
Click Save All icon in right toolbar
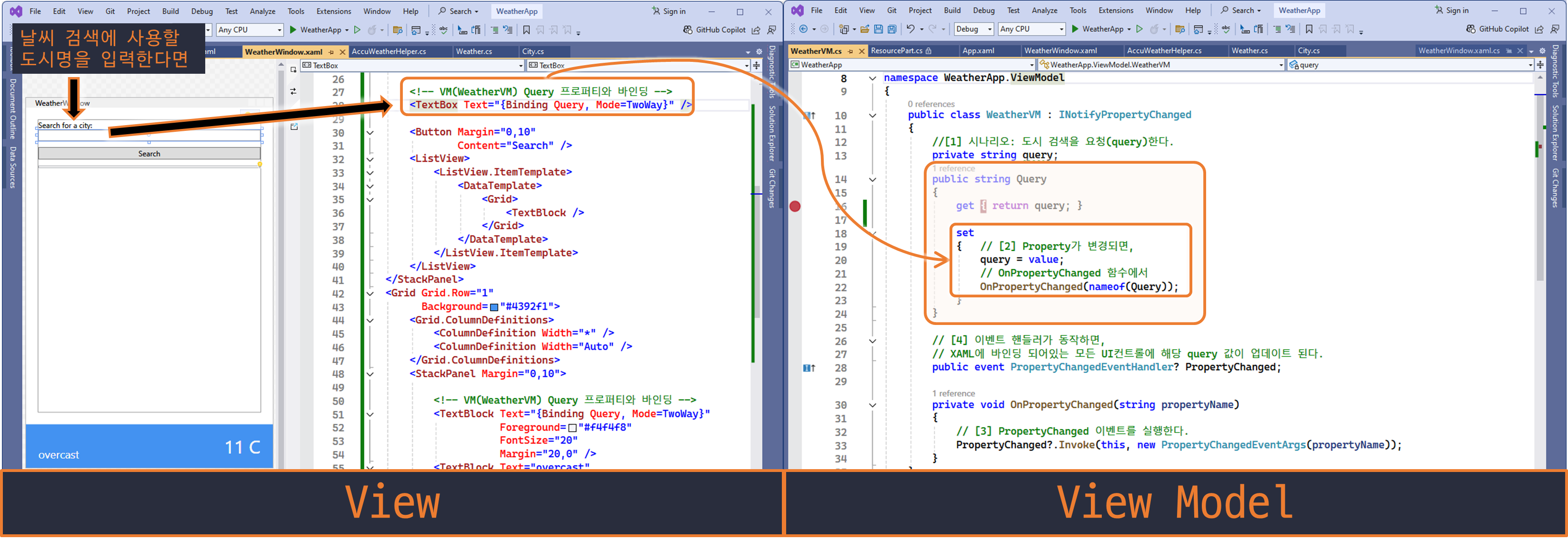[892, 29]
